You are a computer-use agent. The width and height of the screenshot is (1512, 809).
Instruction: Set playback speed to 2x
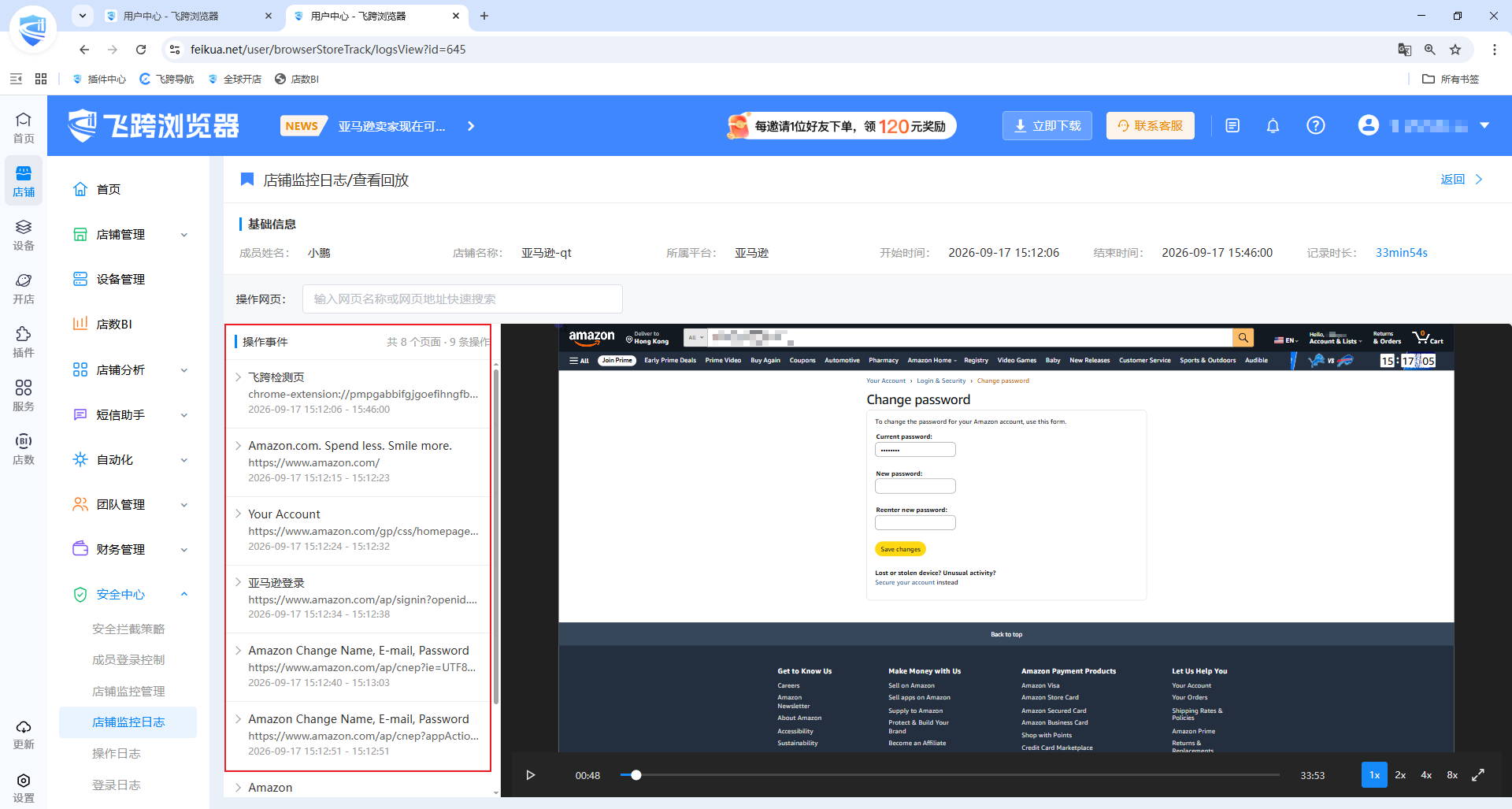[1400, 775]
